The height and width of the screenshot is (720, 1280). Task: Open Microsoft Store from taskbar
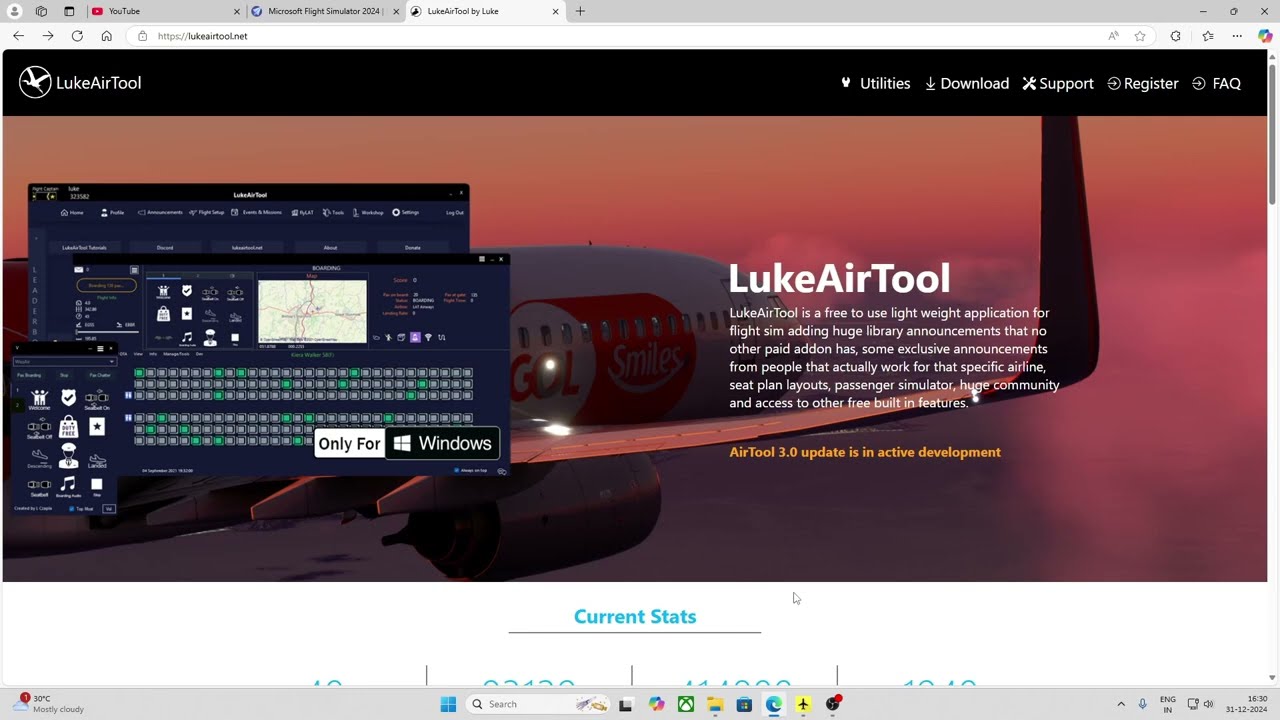click(x=744, y=704)
